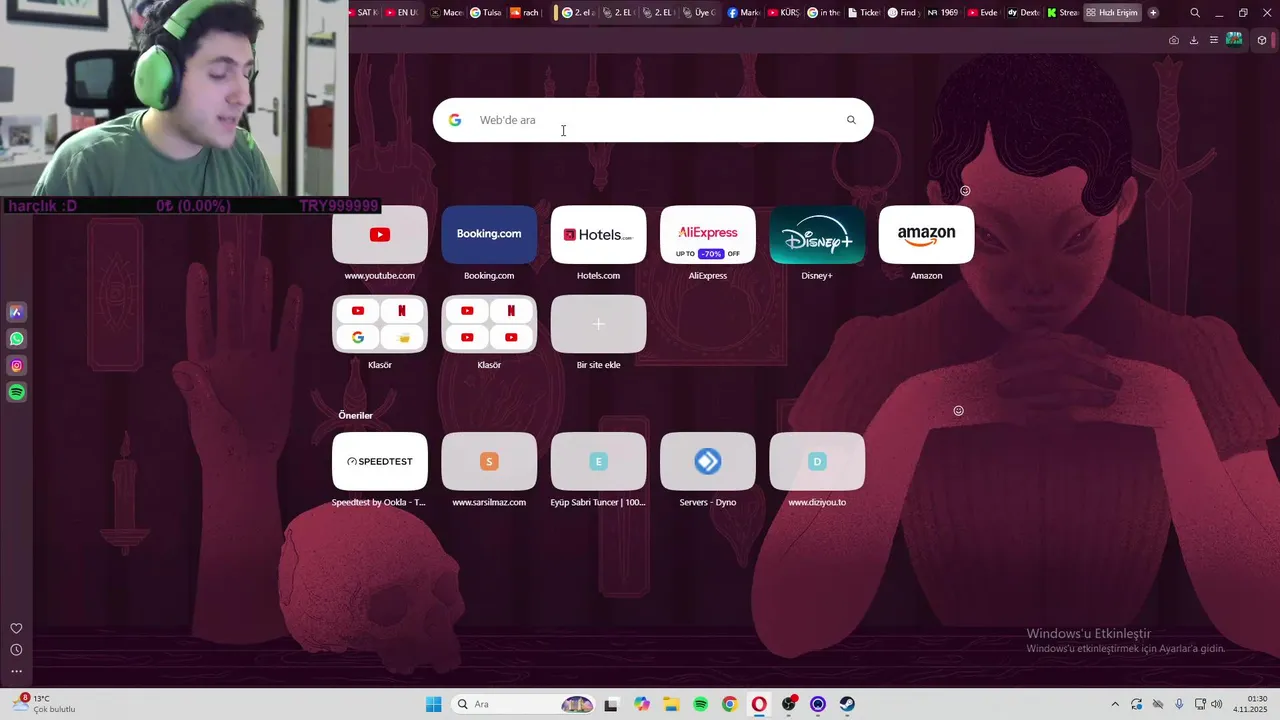
Task: Click the snapshot camera toolbar icon
Action: (1174, 40)
